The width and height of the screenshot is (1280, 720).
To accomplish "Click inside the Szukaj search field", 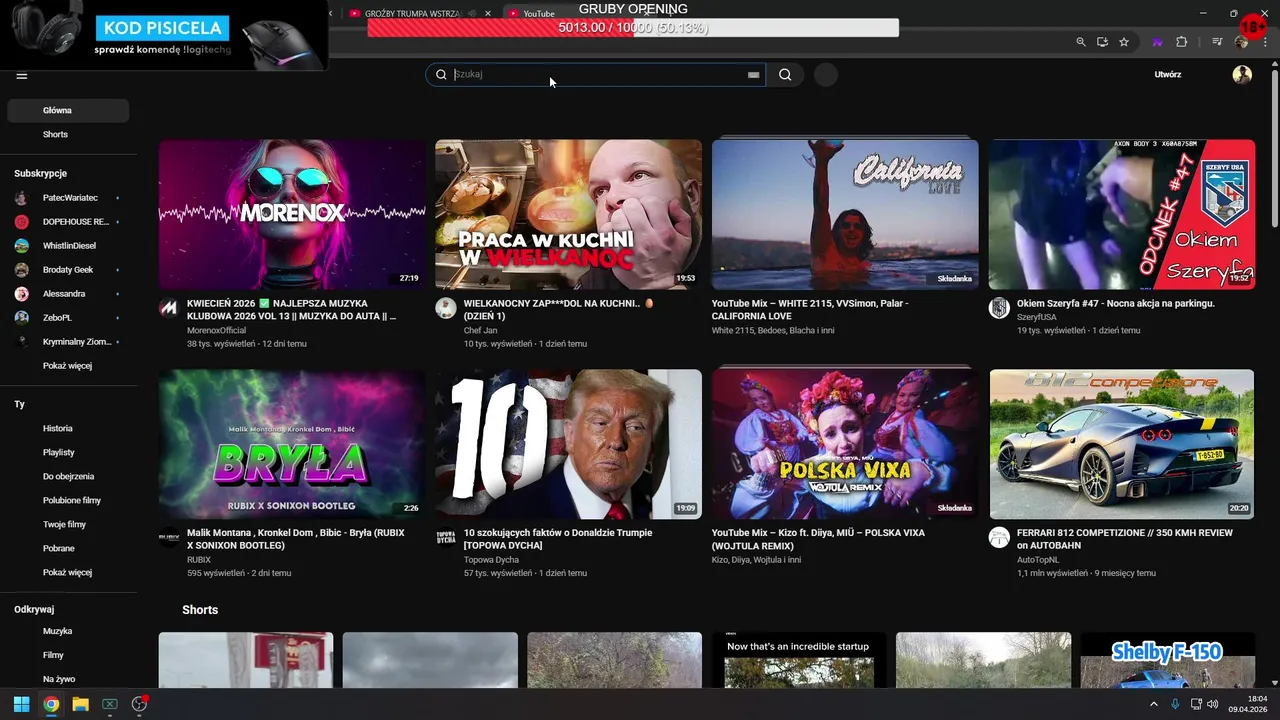I will [598, 74].
